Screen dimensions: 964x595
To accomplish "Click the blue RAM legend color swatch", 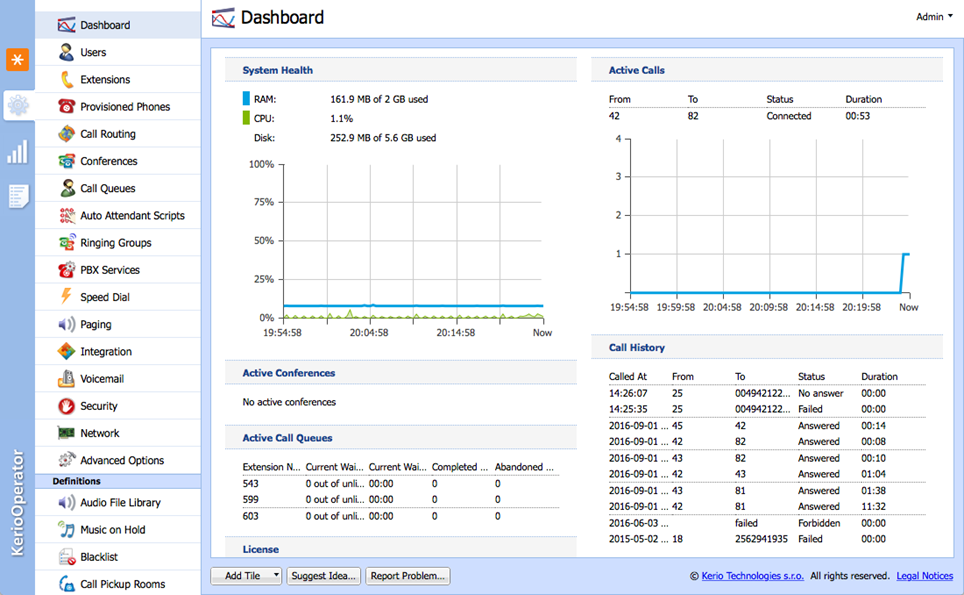I will tap(246, 98).
